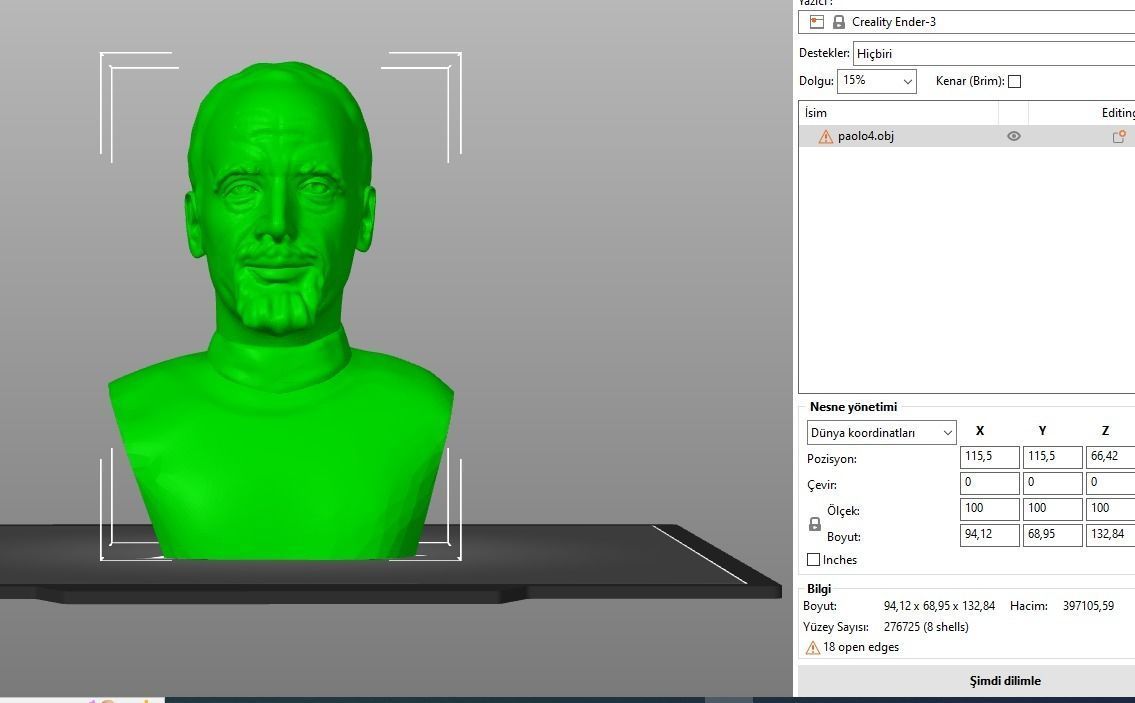The width and height of the screenshot is (1135, 703).
Task: Click the Boyut X size field 94,12
Action: pyautogui.click(x=990, y=535)
